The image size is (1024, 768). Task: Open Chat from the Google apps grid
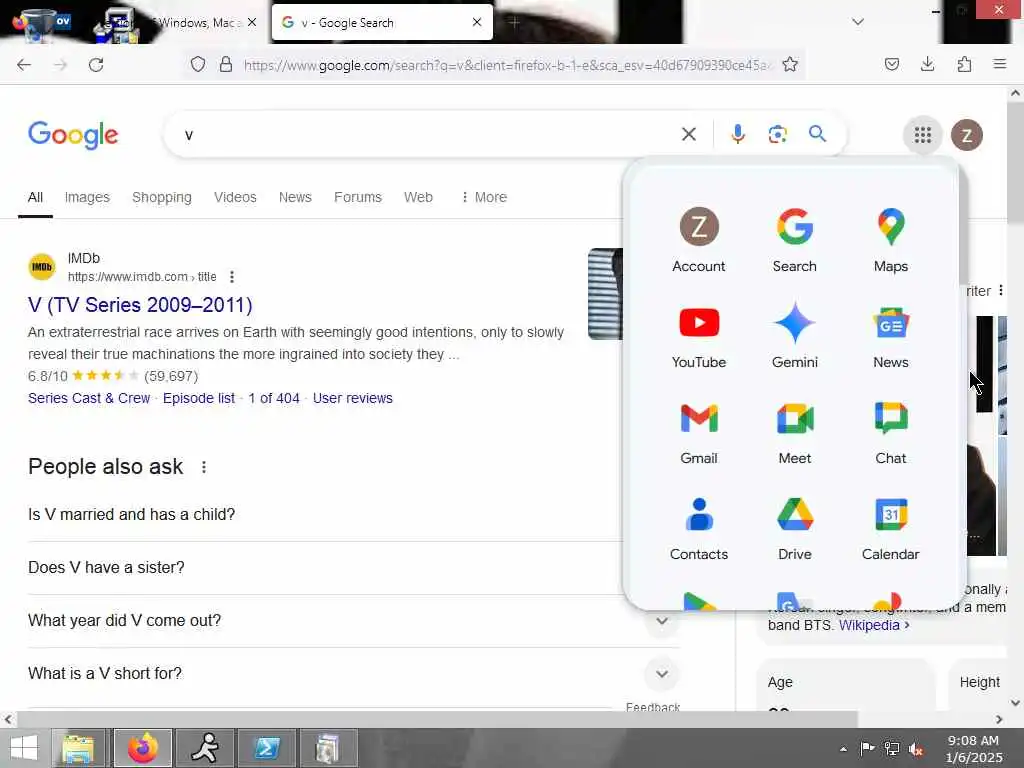point(890,432)
